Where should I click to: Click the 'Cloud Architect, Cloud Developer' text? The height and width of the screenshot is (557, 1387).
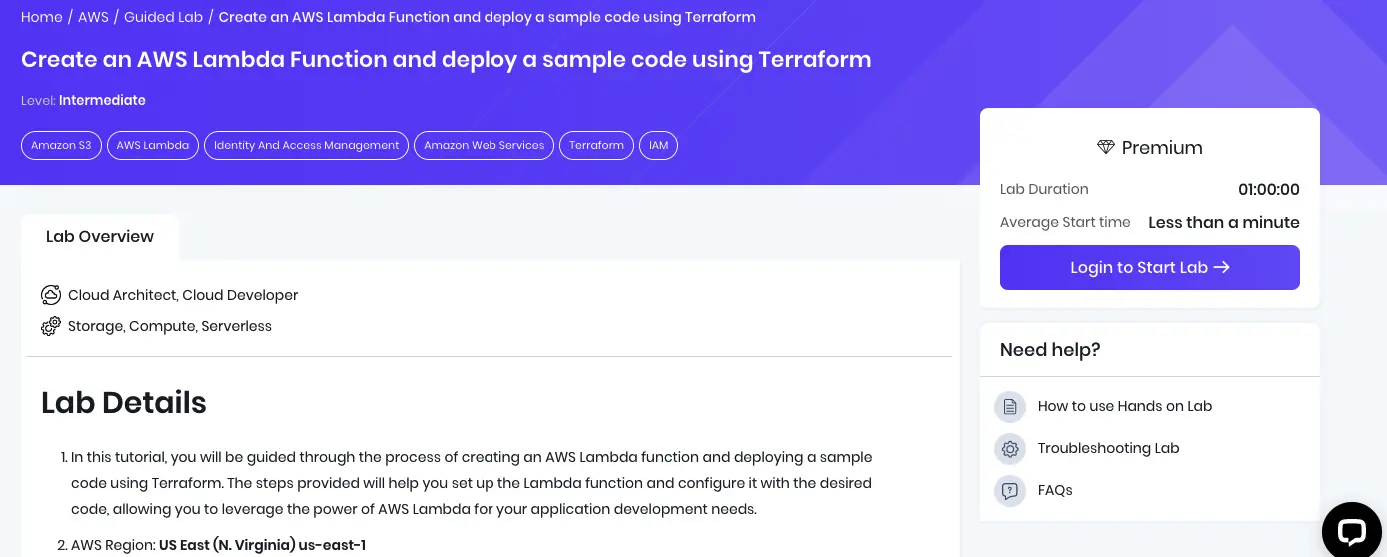pyautogui.click(x=183, y=295)
